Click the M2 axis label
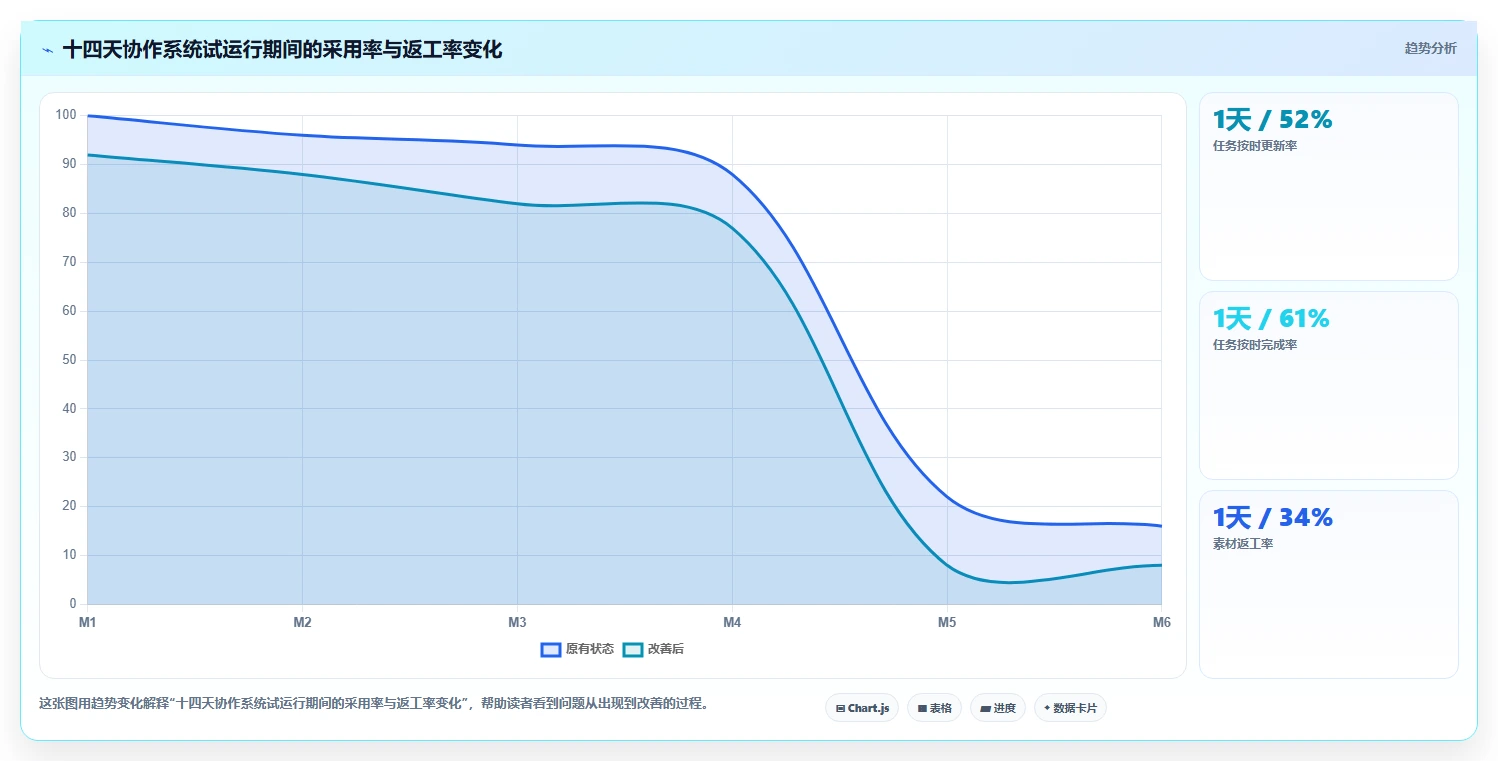 (302, 622)
